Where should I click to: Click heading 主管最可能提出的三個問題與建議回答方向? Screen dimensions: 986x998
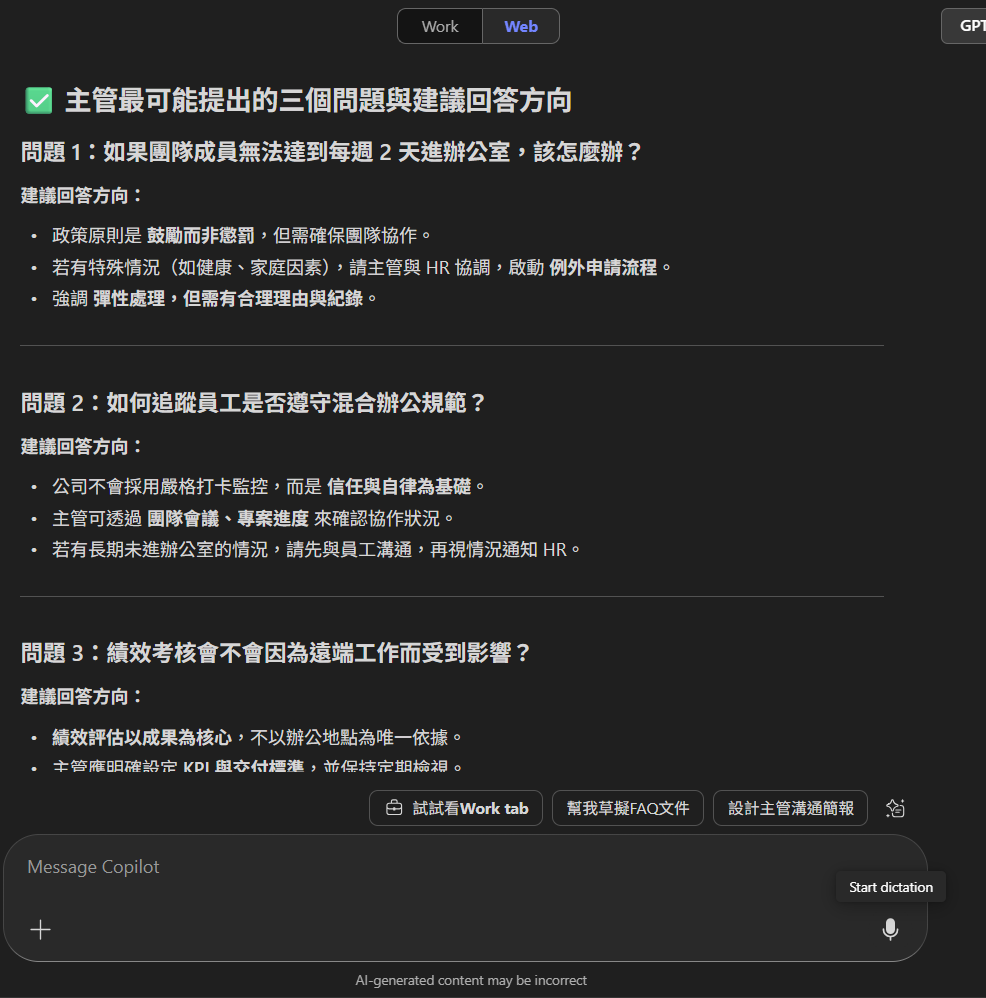point(318,101)
